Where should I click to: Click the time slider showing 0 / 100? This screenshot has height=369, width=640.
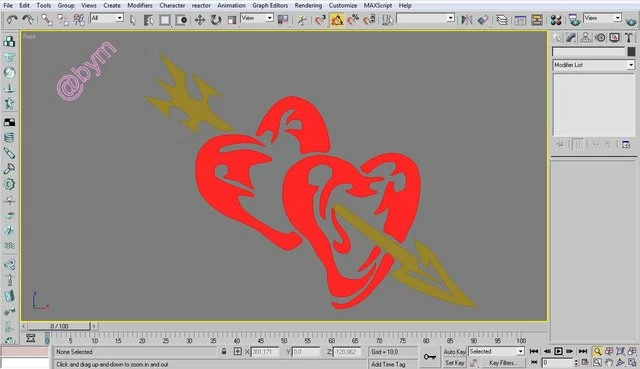[59, 326]
